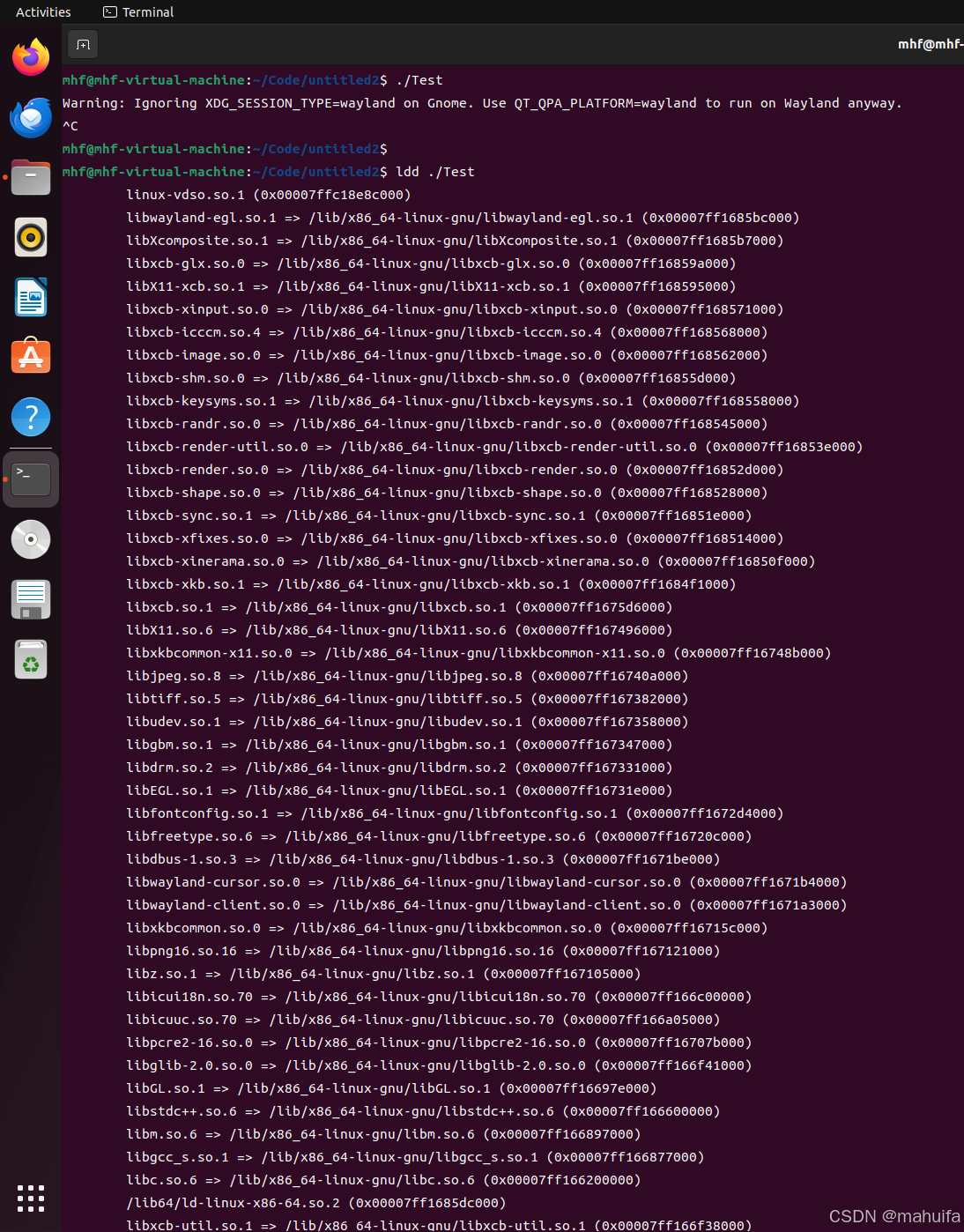
Task: Click the libtiff.so.5 line
Action: (407, 699)
